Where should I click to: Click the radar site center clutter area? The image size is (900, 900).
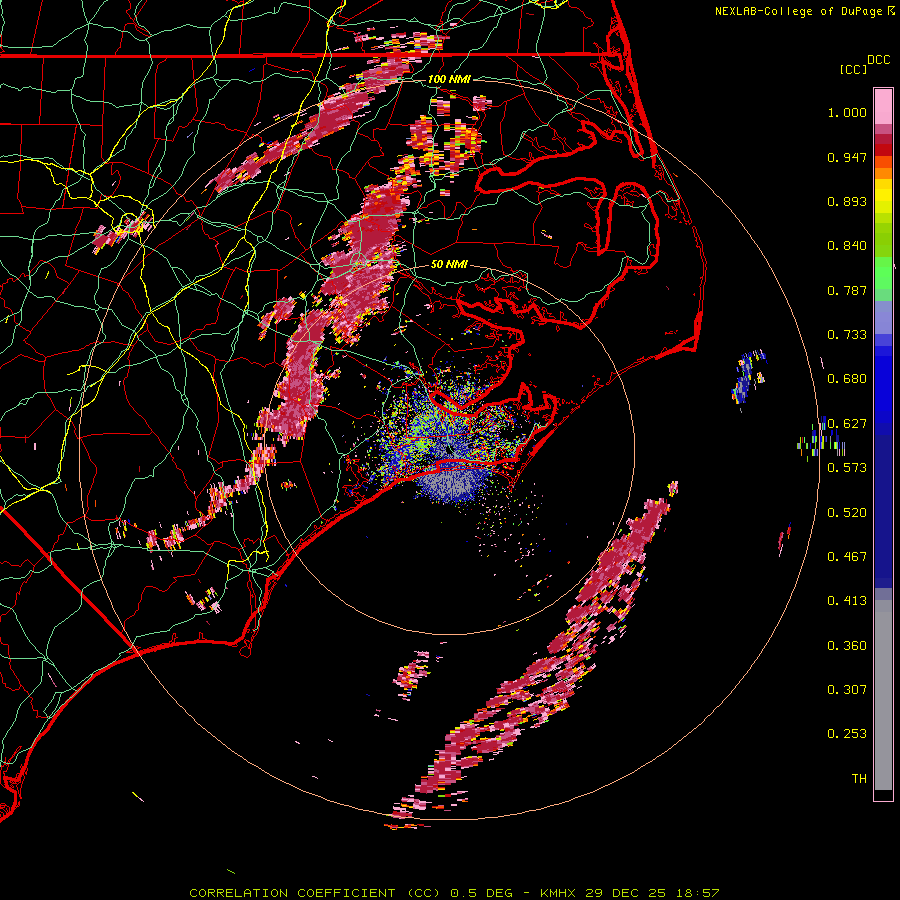click(449, 451)
